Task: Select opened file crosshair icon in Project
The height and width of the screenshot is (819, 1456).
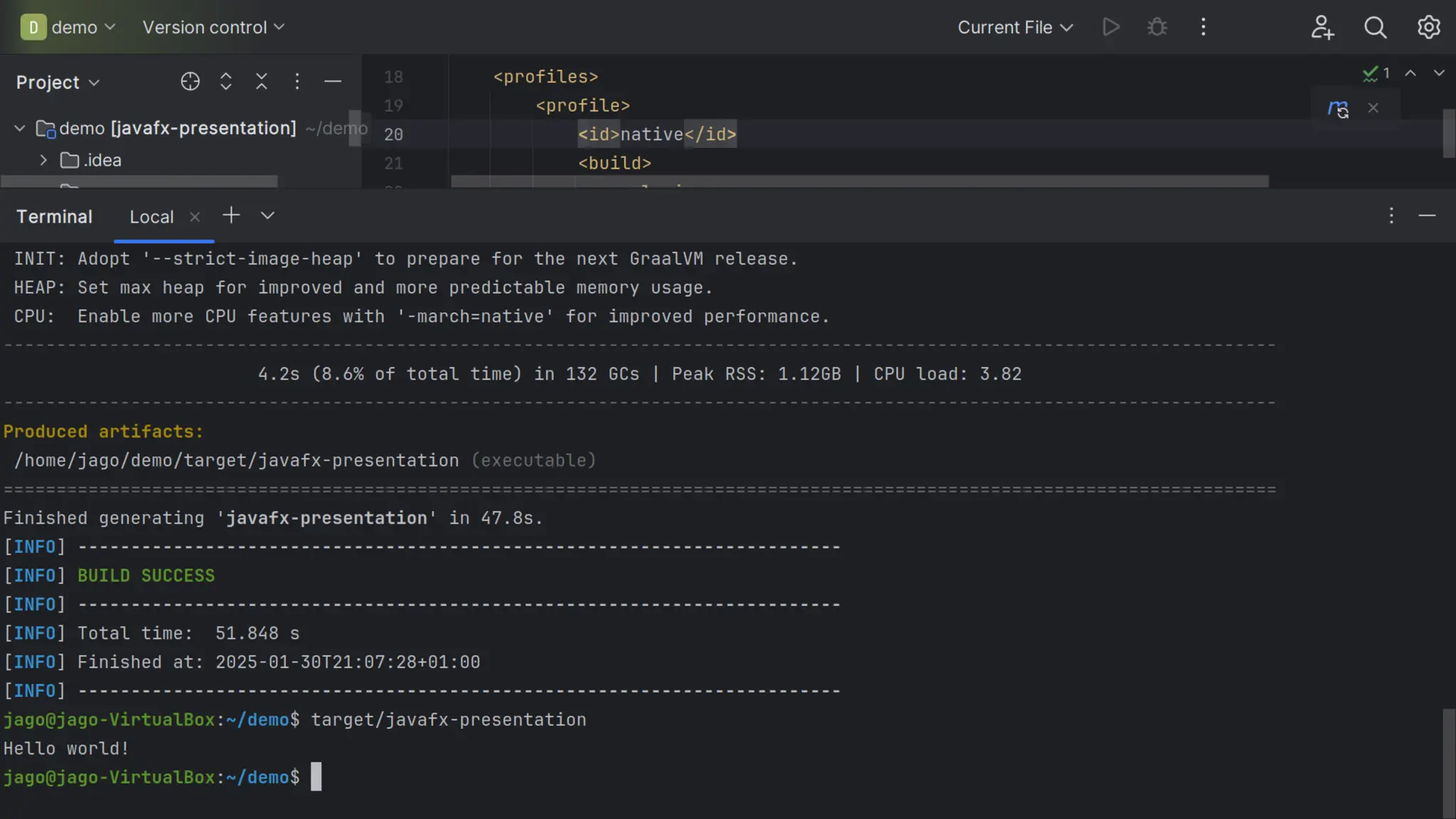Action: (x=190, y=82)
